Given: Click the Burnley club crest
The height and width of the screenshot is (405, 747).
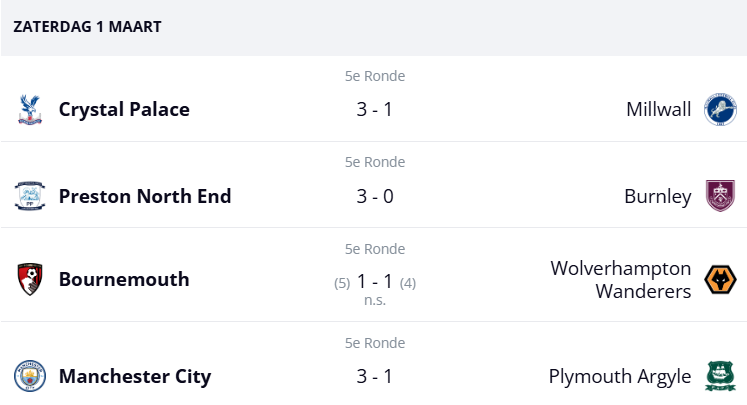Looking at the screenshot, I should [x=720, y=196].
